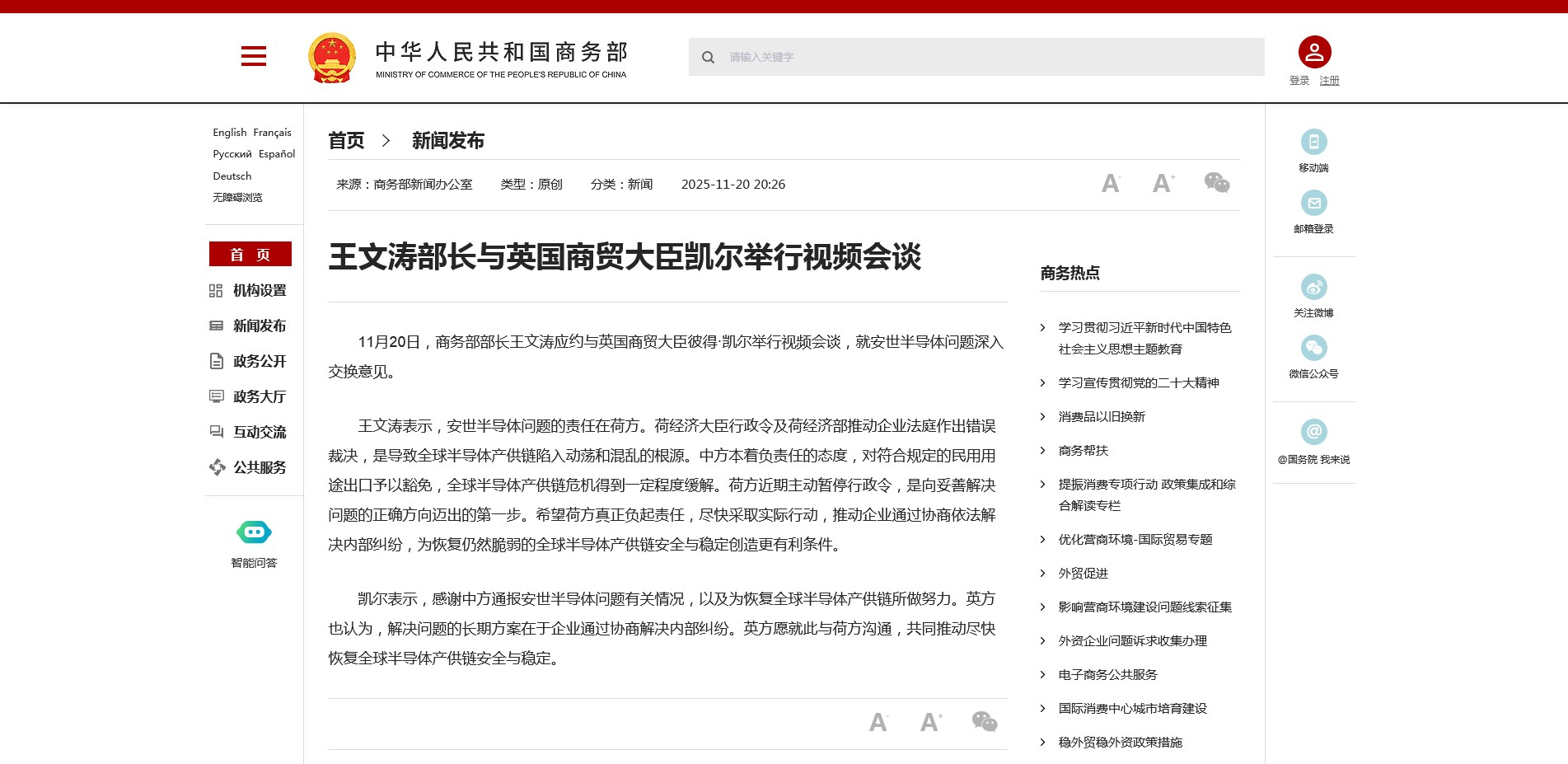This screenshot has width=1568, height=764.
Task: Open the red hamburger menu
Action: (253, 56)
